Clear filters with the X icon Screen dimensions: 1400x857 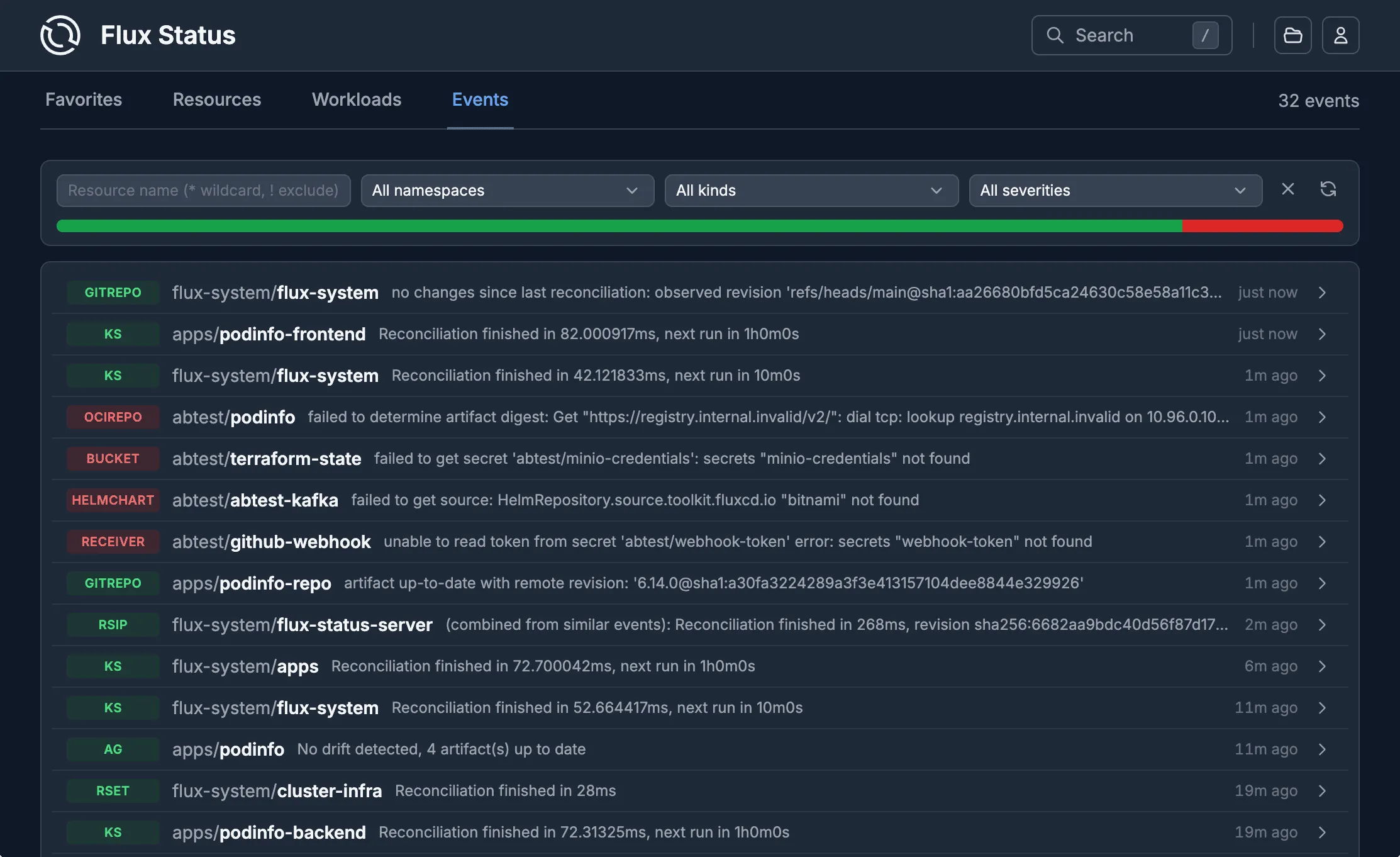[1287, 189]
